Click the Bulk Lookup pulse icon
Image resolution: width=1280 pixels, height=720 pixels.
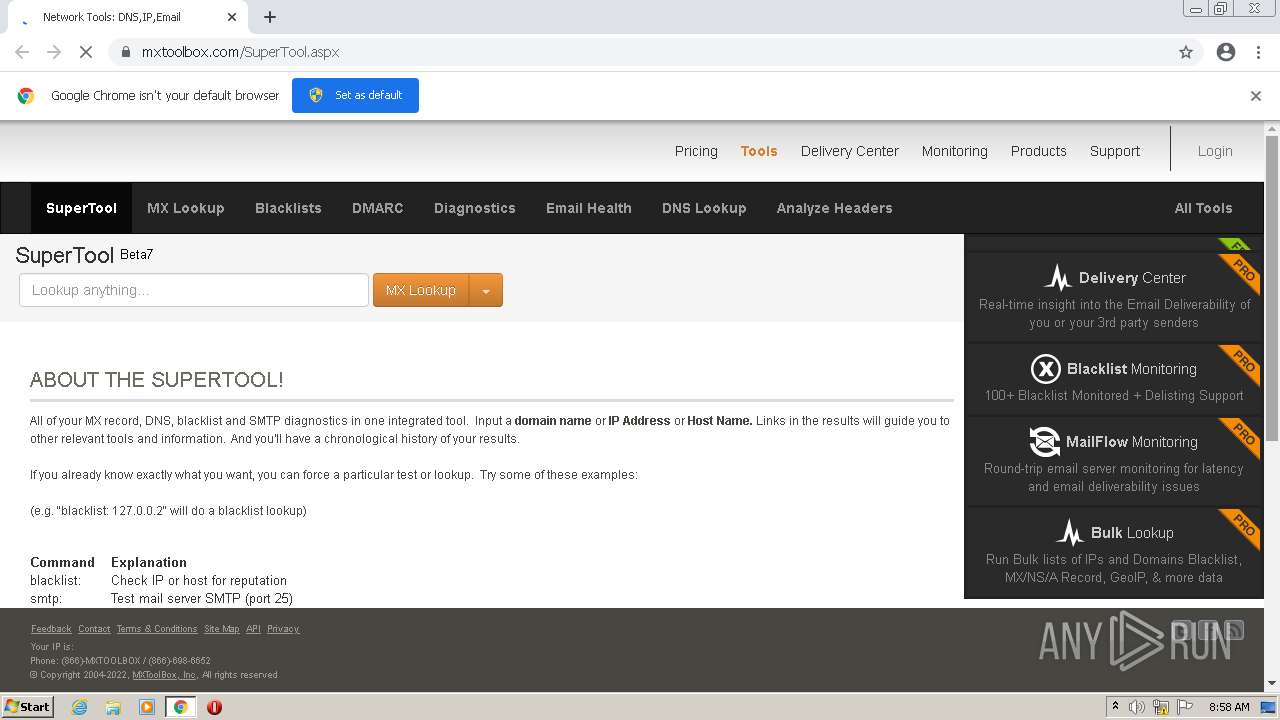[1070, 532]
